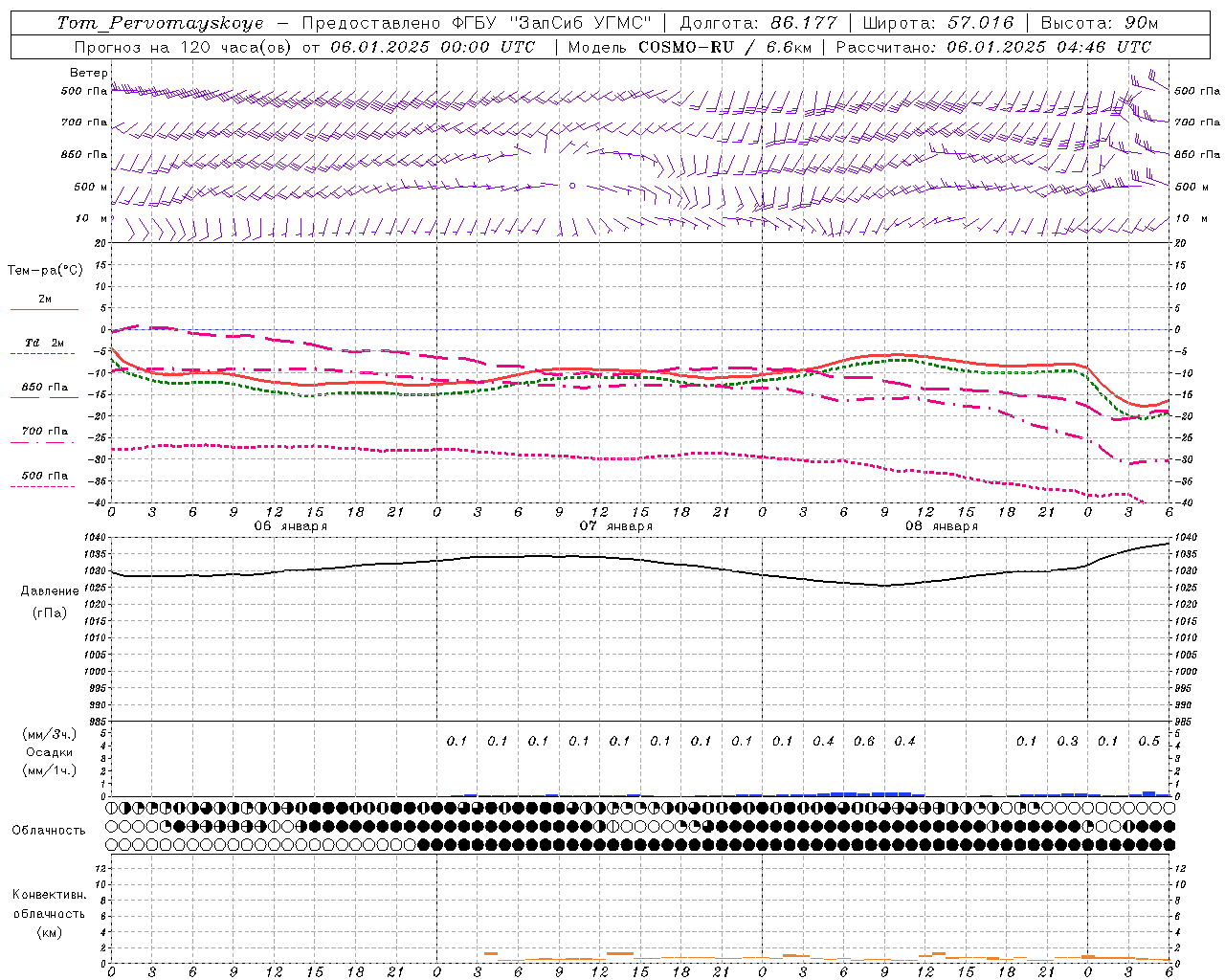
Task: Click the Тем-ра(°C) axis label
Action: point(45,271)
